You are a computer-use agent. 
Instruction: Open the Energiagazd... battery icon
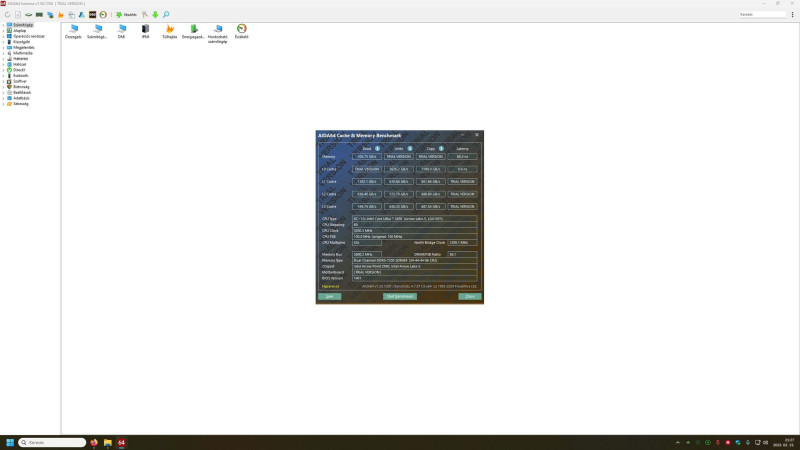pos(193,32)
